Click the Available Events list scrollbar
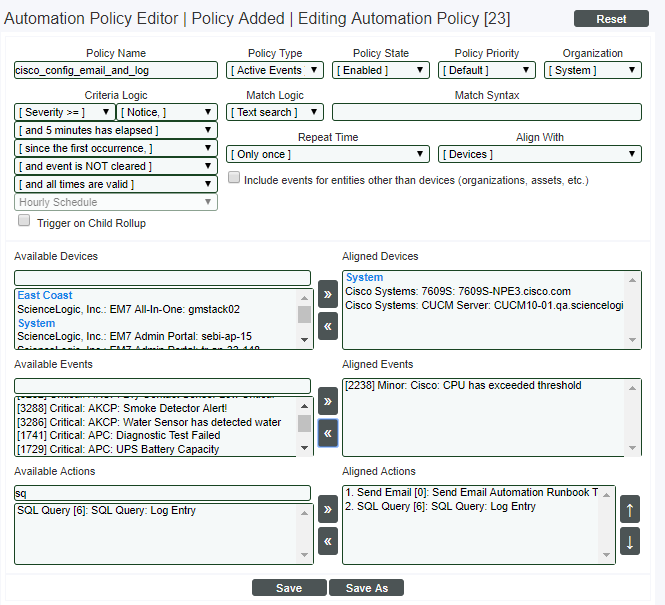The height and width of the screenshot is (605, 665). click(304, 425)
